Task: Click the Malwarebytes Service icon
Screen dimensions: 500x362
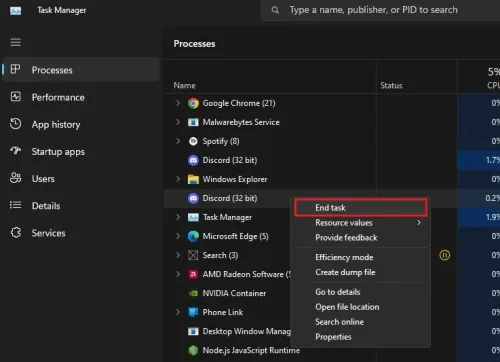Action: 193,122
